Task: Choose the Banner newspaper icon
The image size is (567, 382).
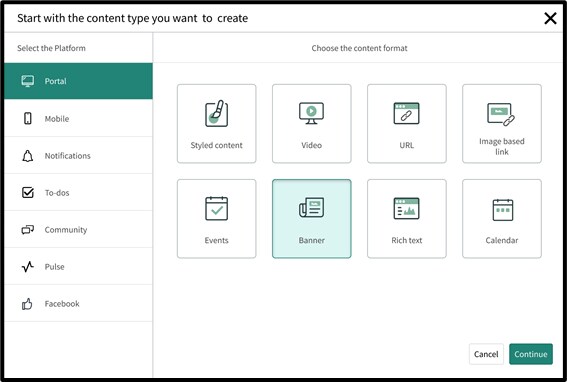Action: (x=311, y=207)
